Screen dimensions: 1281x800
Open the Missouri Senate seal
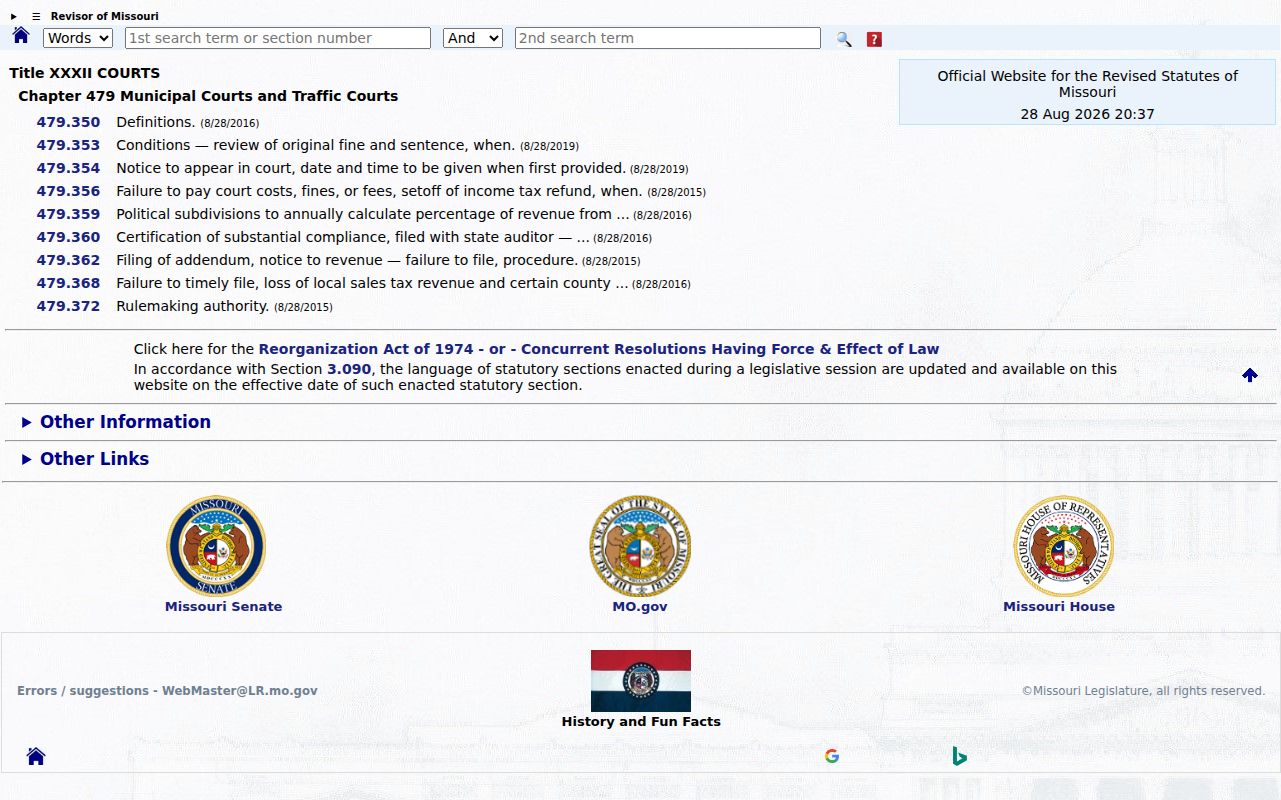[x=216, y=546]
